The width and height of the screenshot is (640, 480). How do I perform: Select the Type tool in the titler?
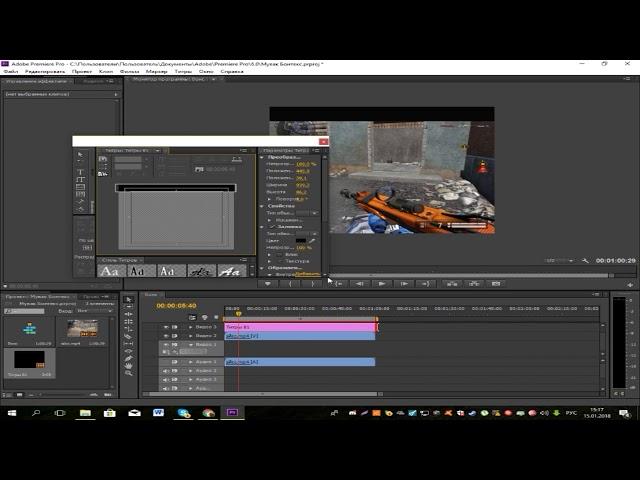pos(80,172)
